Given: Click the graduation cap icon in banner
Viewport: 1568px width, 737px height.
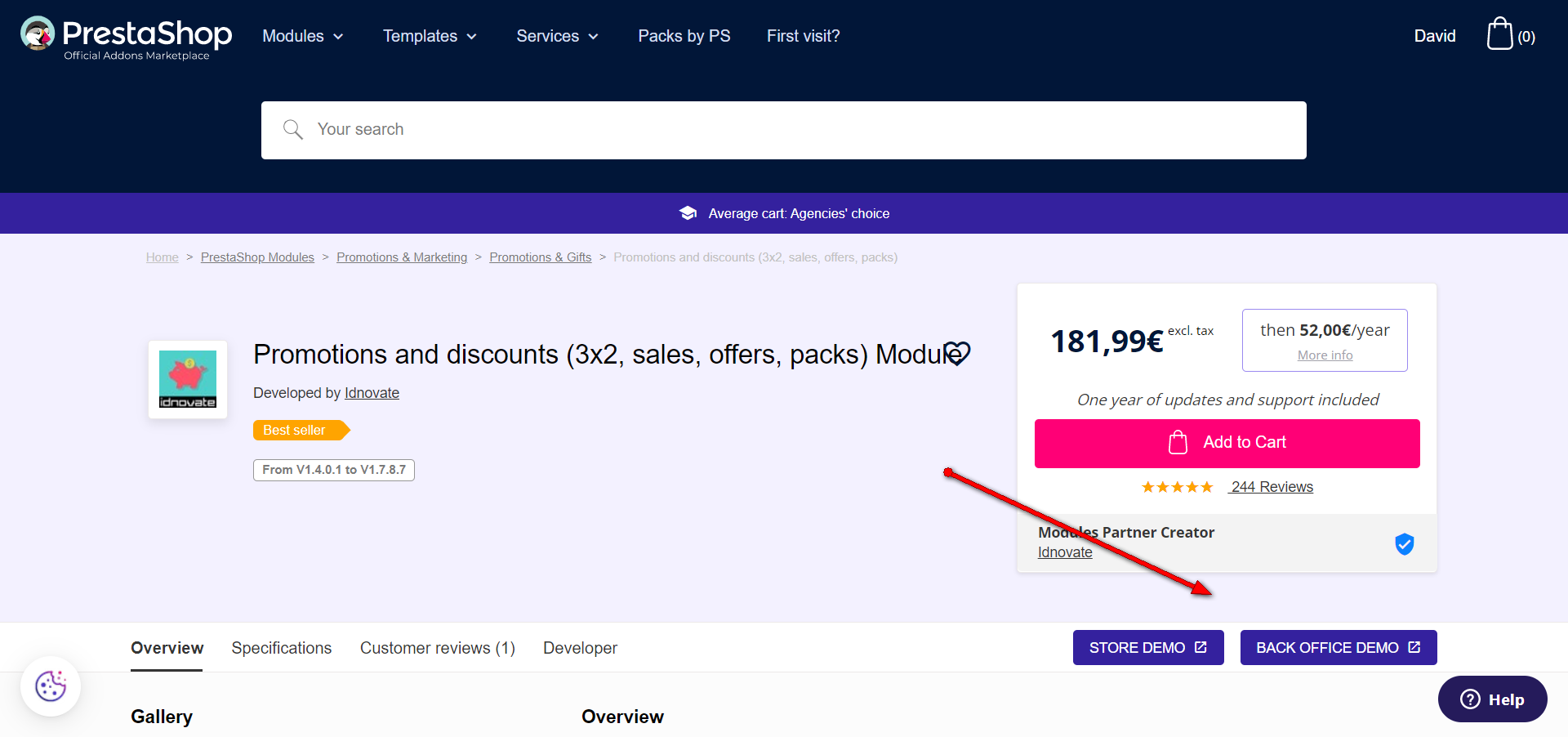Looking at the screenshot, I should (688, 213).
